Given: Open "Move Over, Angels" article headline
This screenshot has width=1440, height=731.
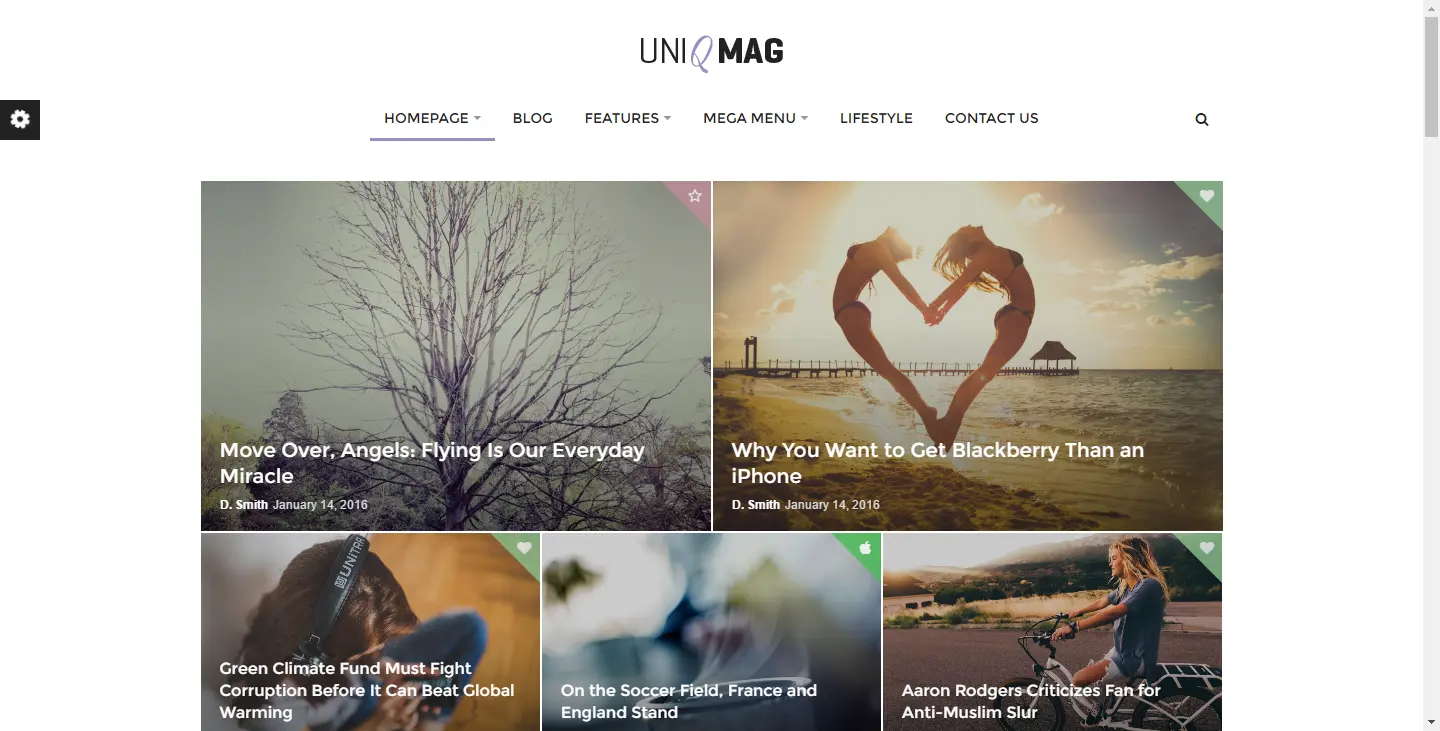Looking at the screenshot, I should coord(432,463).
